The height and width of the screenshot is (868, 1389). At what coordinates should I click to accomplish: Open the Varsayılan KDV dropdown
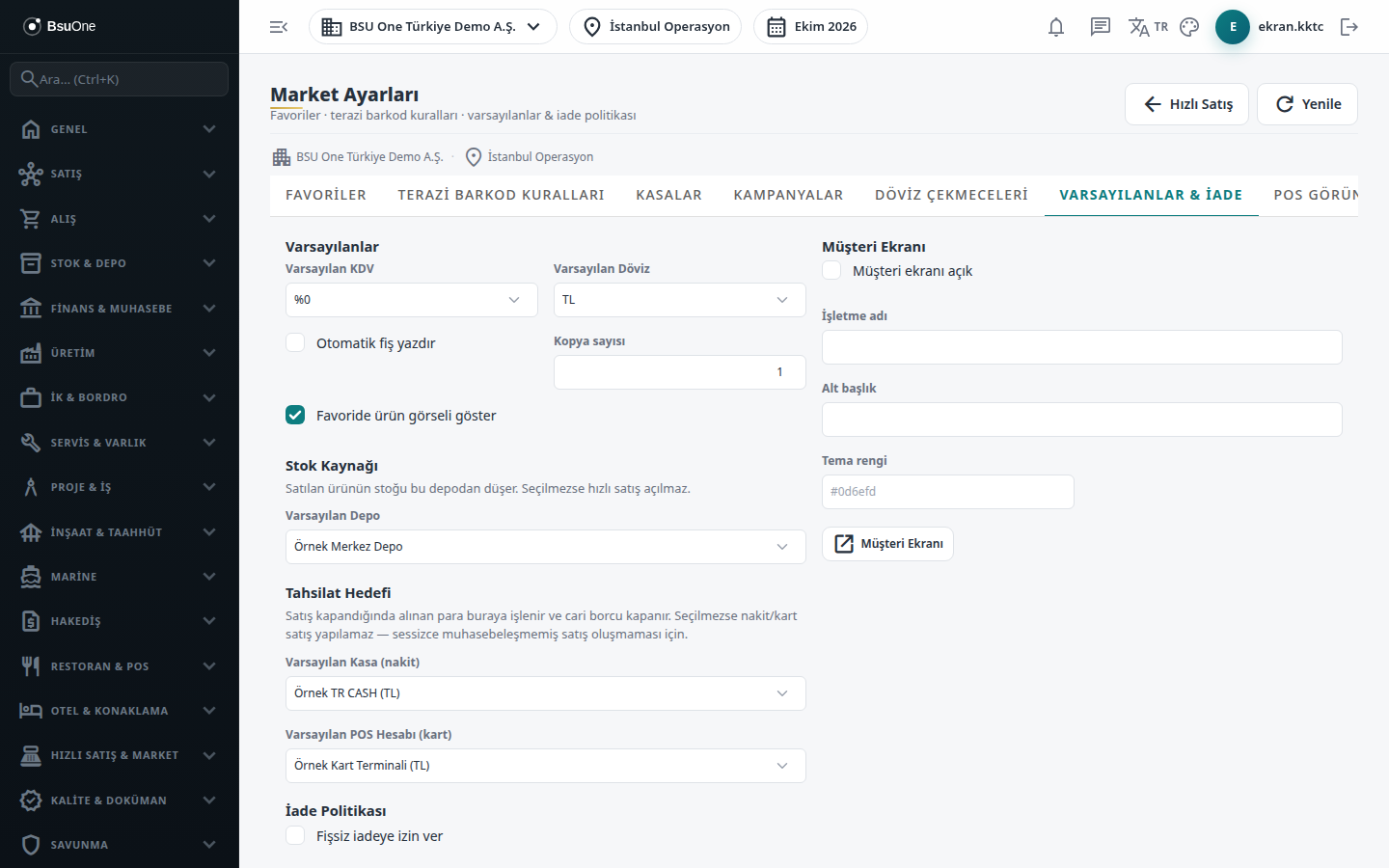tap(412, 300)
